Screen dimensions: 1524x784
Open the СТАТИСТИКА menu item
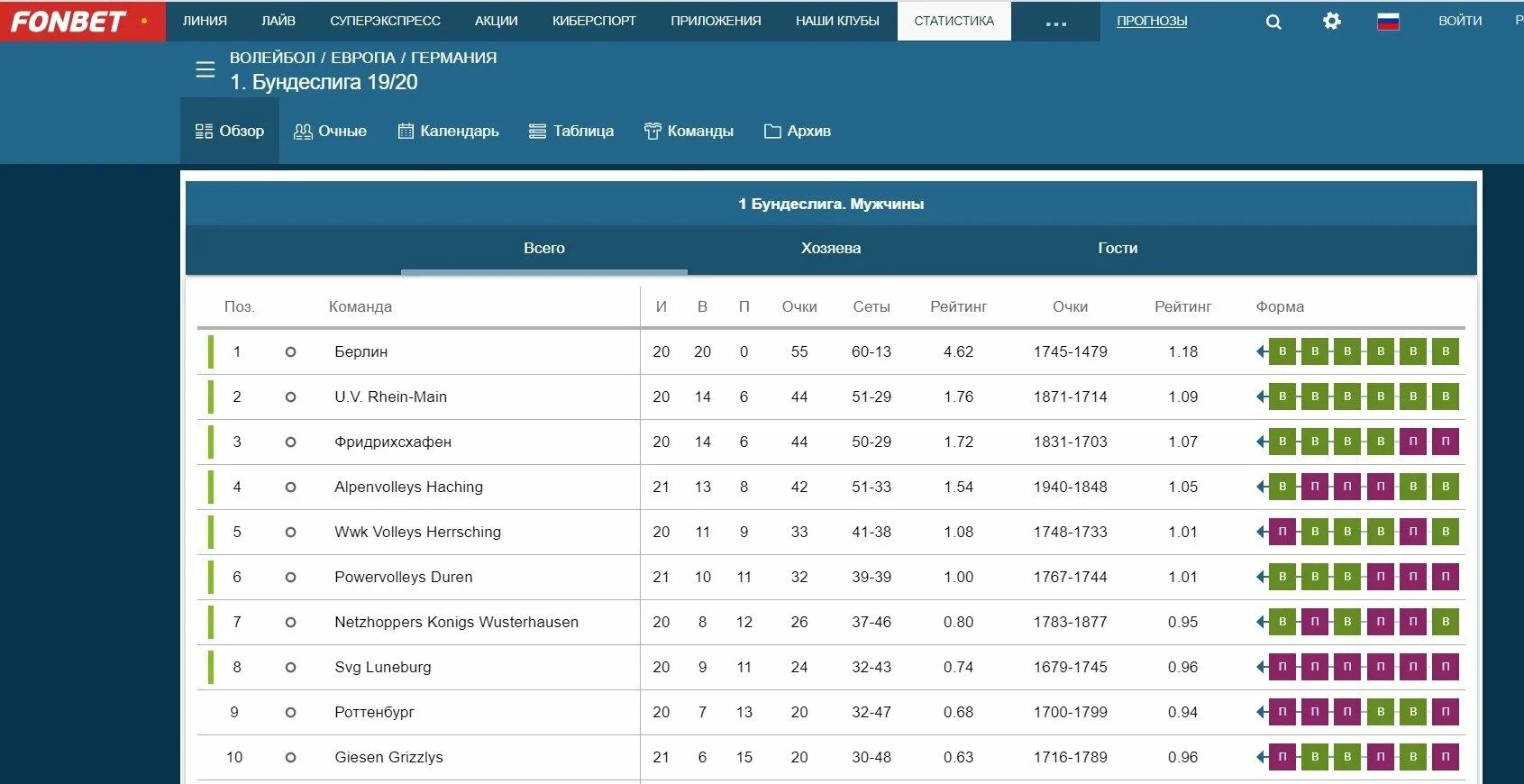pos(954,21)
